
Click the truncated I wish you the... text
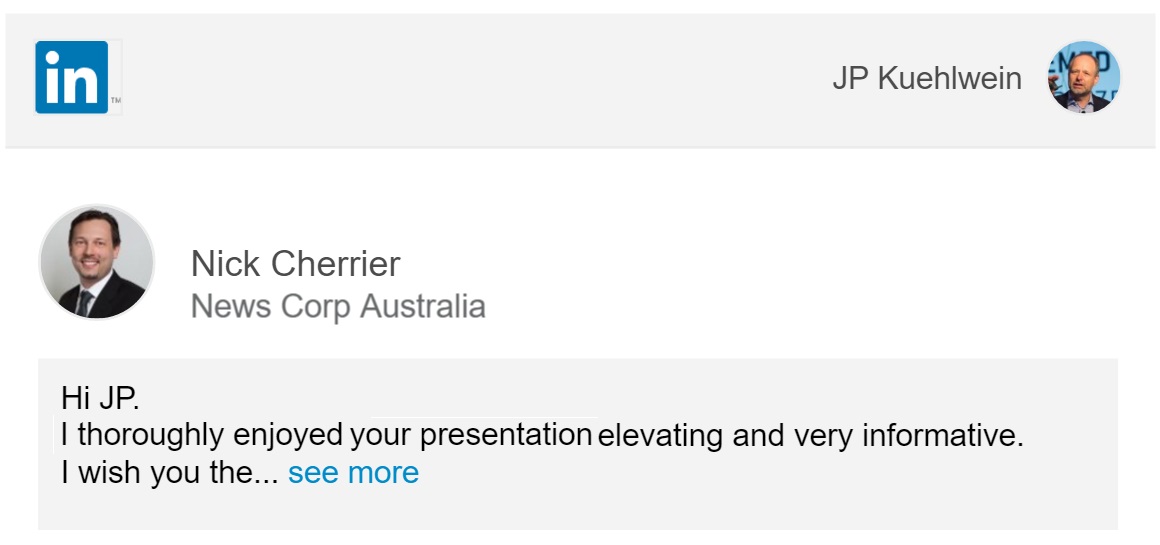pyautogui.click(x=169, y=472)
